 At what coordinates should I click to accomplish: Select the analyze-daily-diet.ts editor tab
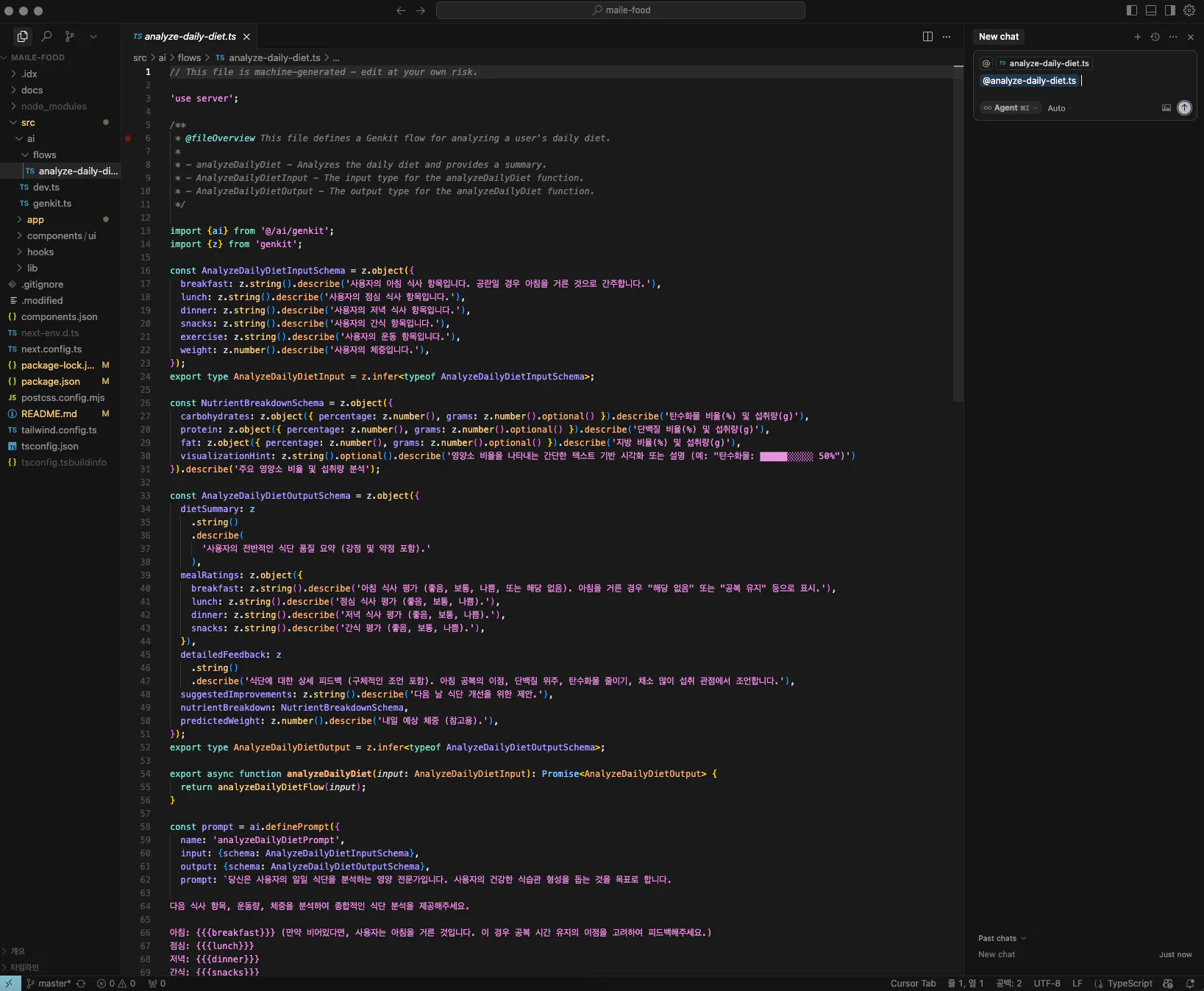coord(190,37)
